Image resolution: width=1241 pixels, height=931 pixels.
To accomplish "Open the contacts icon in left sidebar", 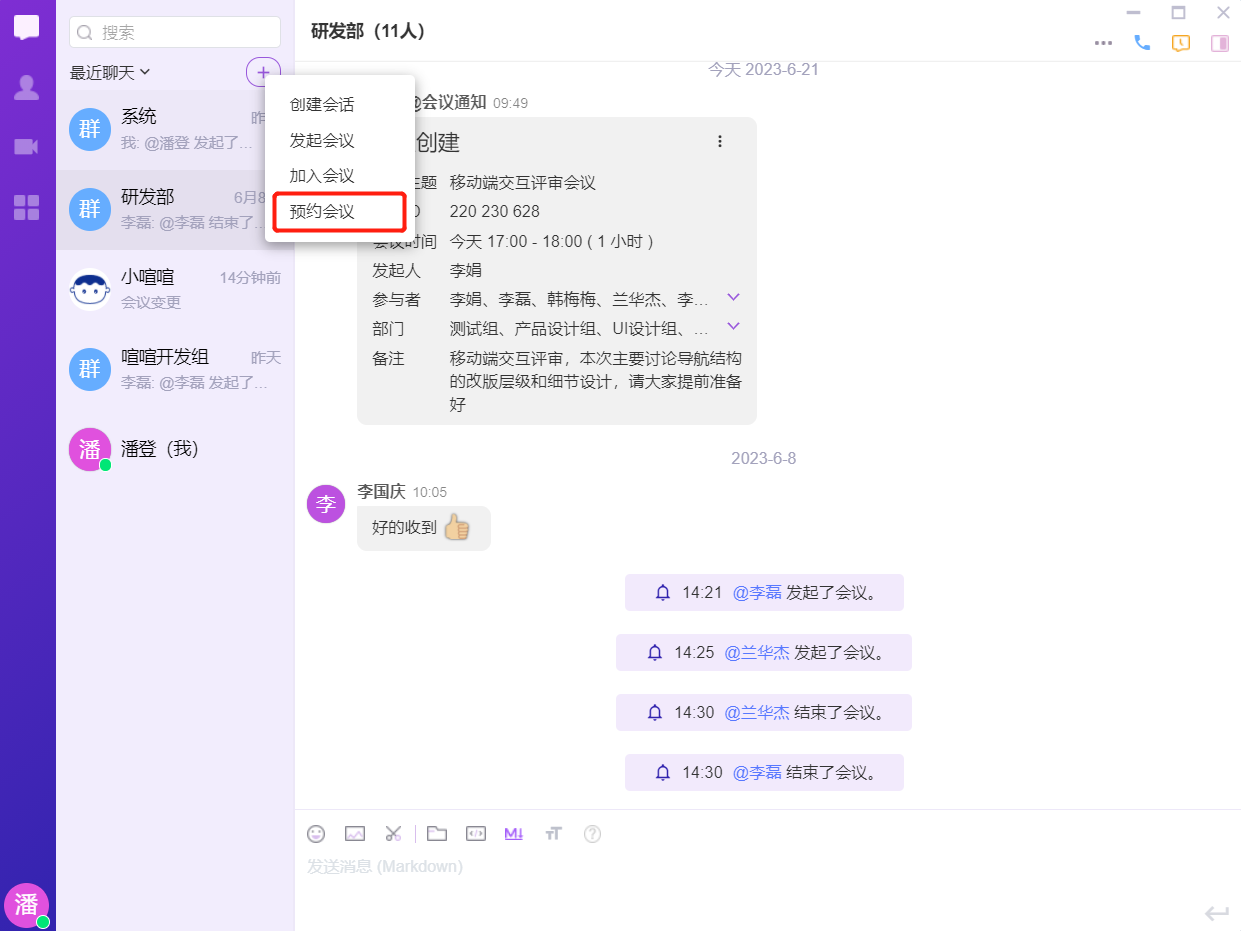I will 27,88.
